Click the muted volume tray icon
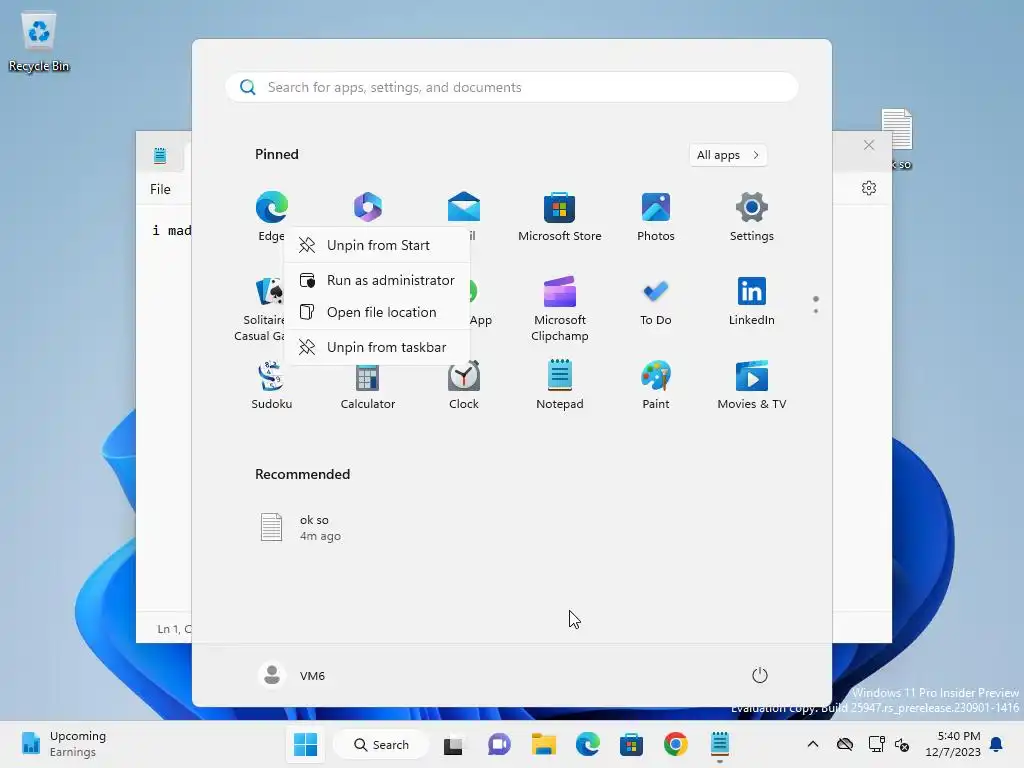This screenshot has width=1024, height=768. tap(903, 744)
